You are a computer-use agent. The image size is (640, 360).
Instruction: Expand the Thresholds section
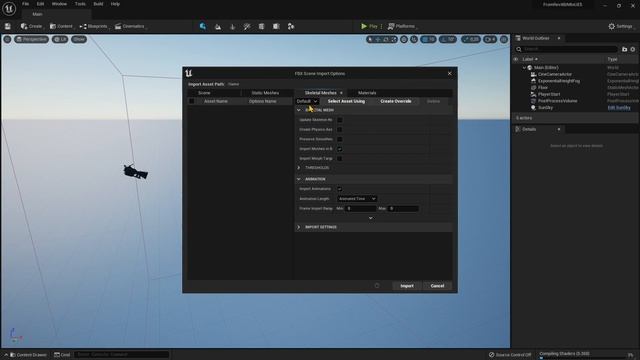pos(299,168)
